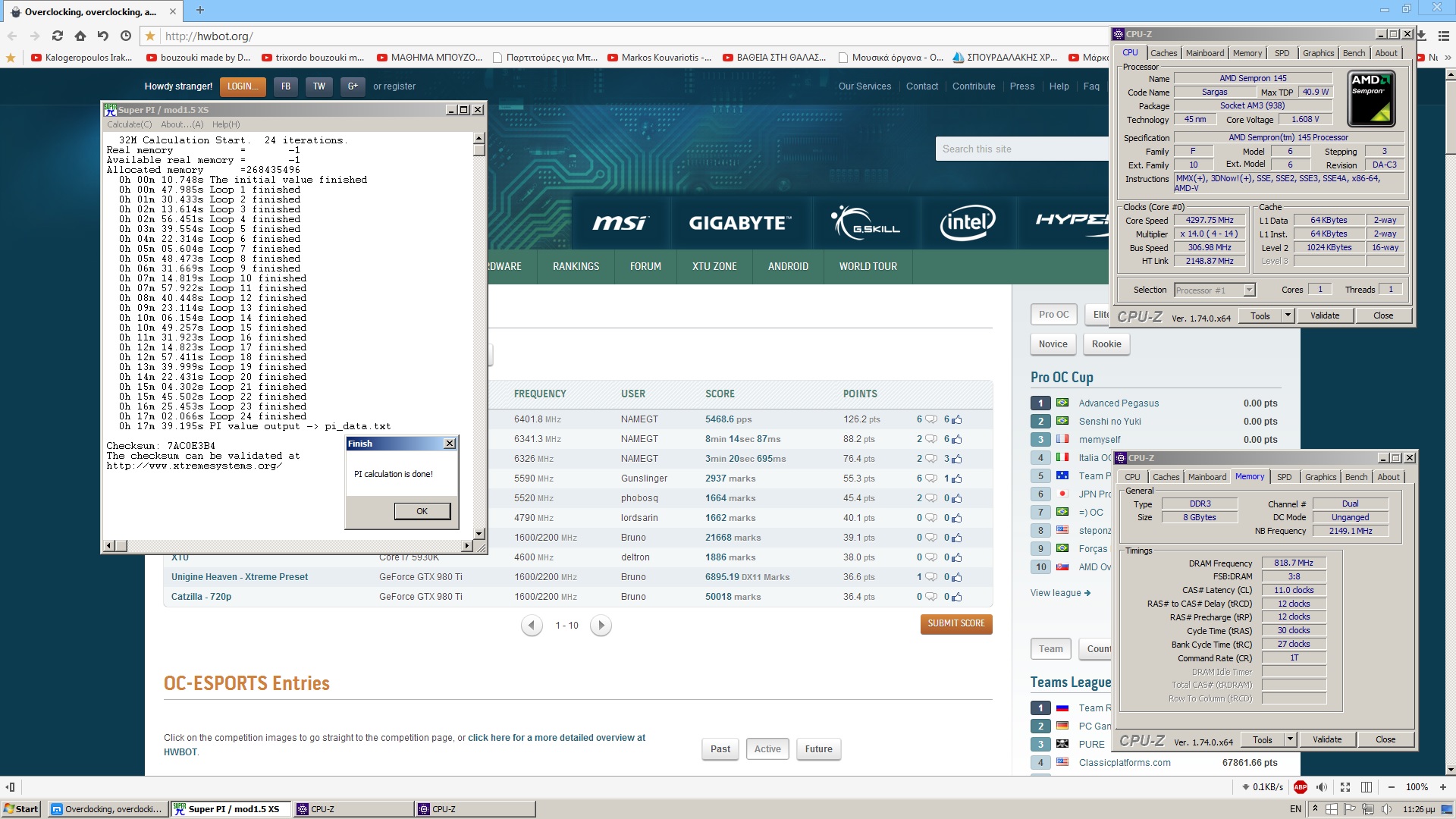The image size is (1456, 819).
Task: Show hidden tray icons chevron
Action: click(x=1315, y=808)
